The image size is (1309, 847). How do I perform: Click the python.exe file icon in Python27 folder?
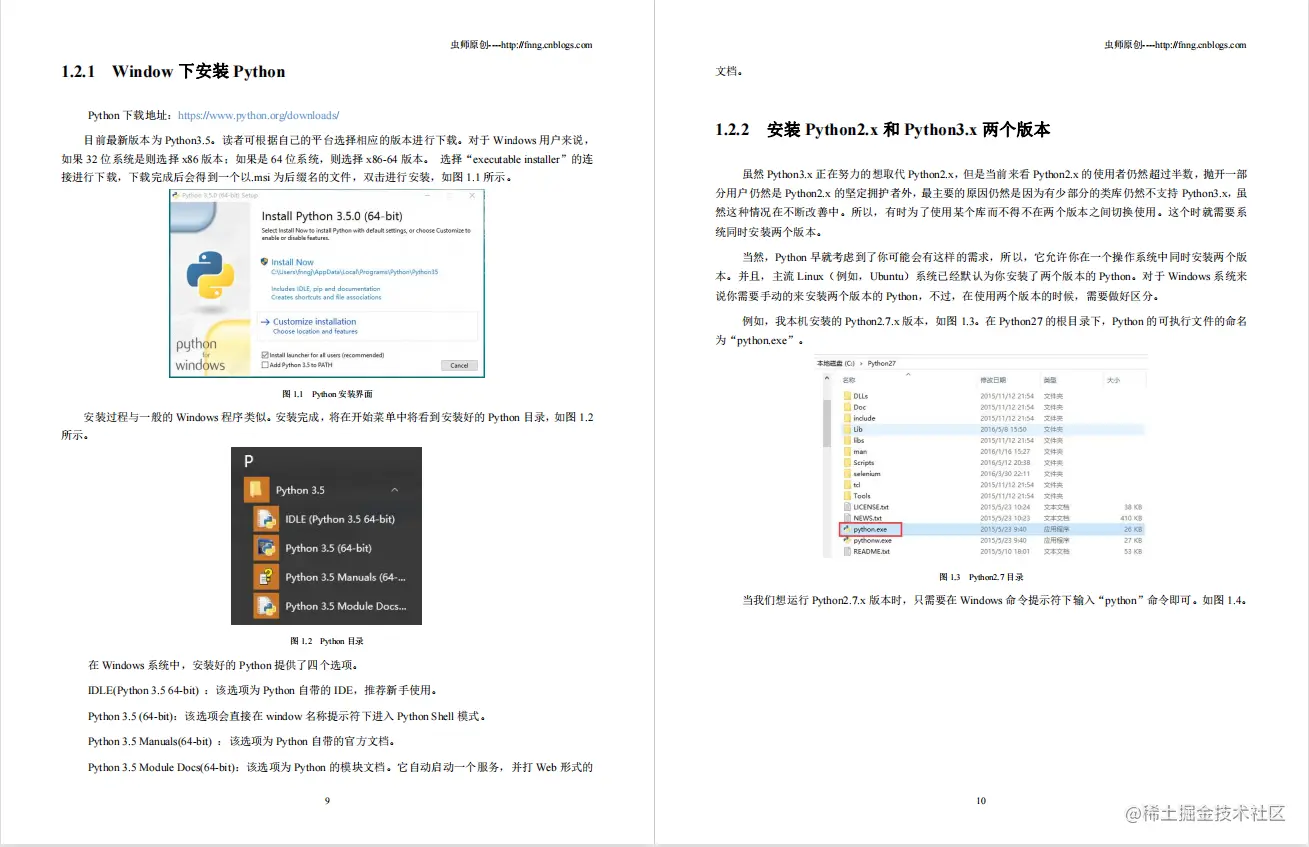pyautogui.click(x=846, y=529)
